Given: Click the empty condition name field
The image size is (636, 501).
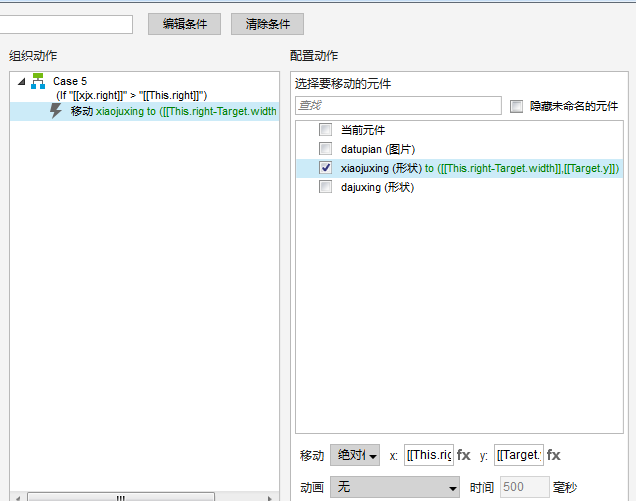Looking at the screenshot, I should 66,24.
